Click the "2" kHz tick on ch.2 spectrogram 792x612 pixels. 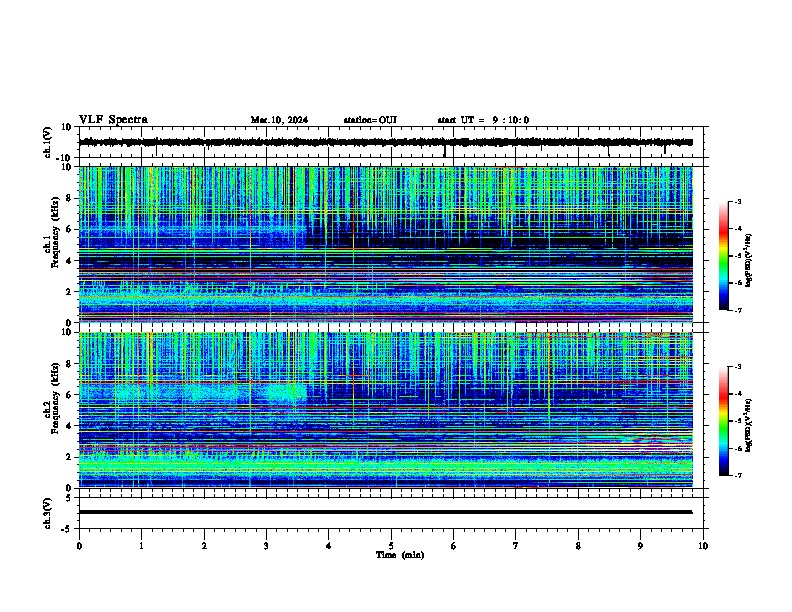coord(70,457)
